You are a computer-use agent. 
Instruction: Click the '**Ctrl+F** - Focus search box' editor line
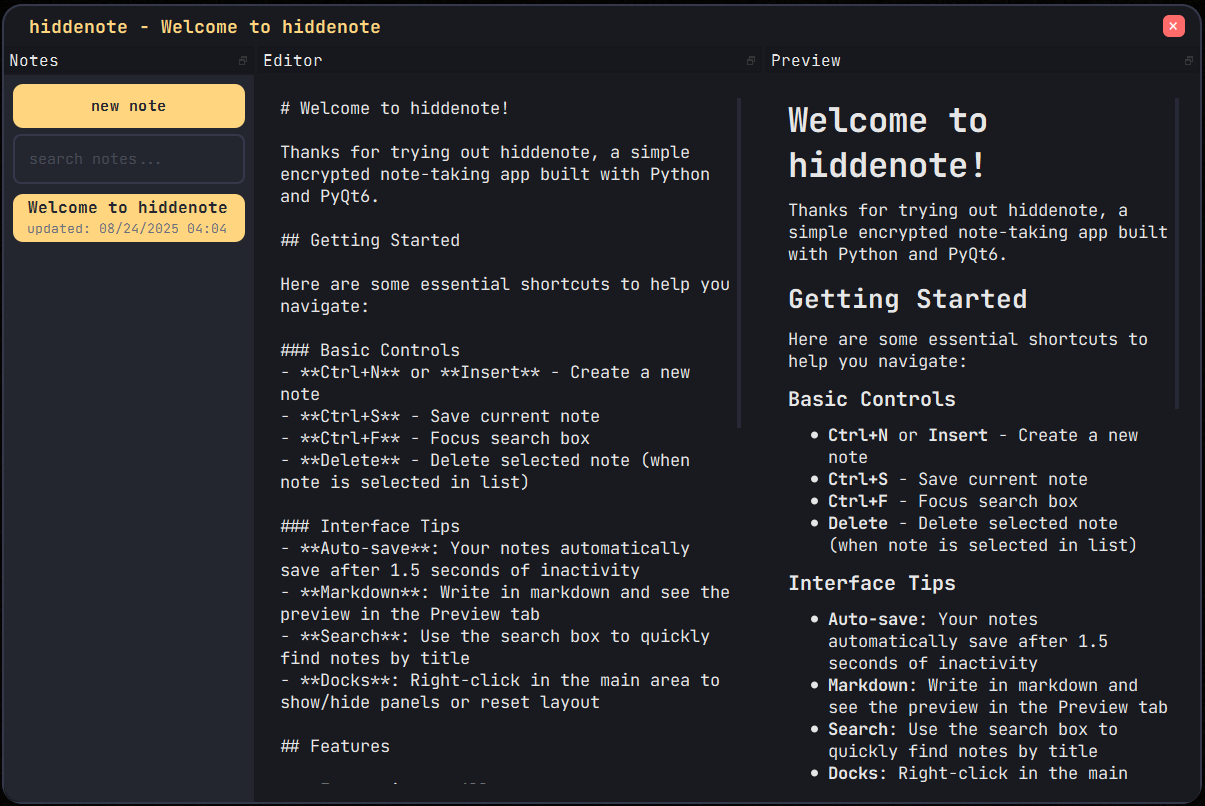tap(435, 438)
